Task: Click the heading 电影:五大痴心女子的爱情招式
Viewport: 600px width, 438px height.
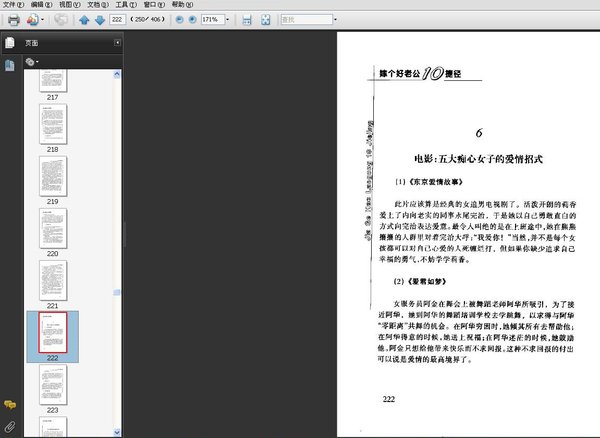Action: tap(478, 159)
